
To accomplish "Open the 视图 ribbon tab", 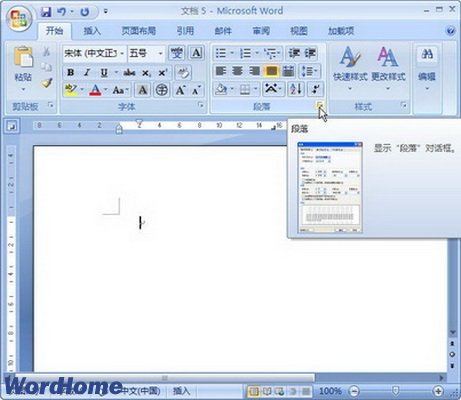I will click(x=299, y=31).
